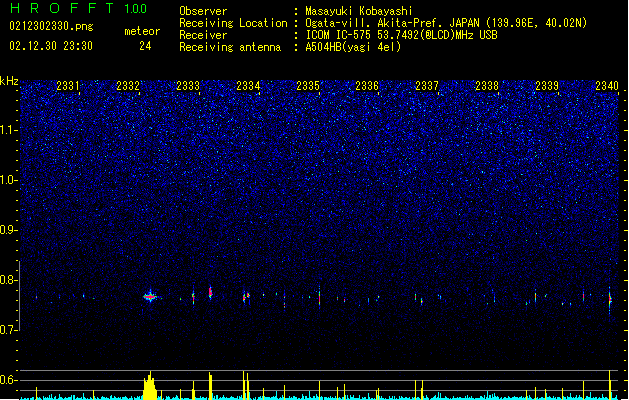Click the 2336 time marker
The height and width of the screenshot is (400, 629).
(367, 86)
